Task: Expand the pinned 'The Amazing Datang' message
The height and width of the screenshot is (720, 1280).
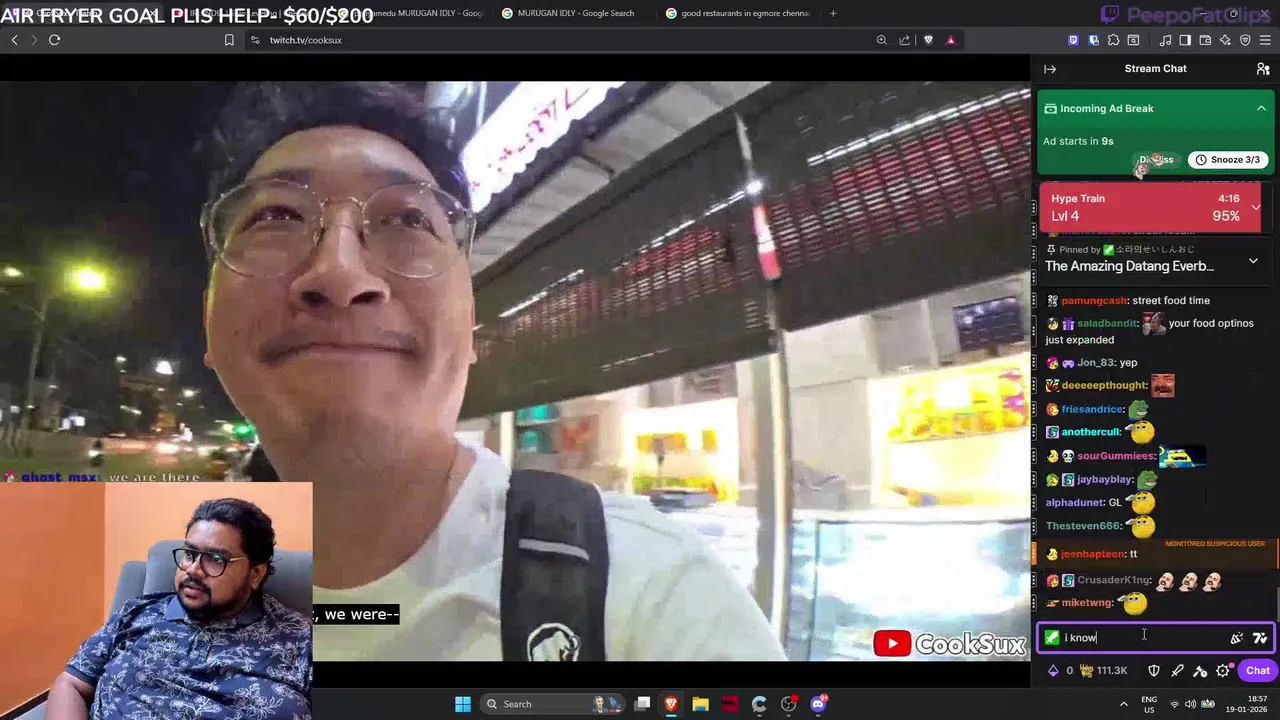Action: coord(1253,261)
